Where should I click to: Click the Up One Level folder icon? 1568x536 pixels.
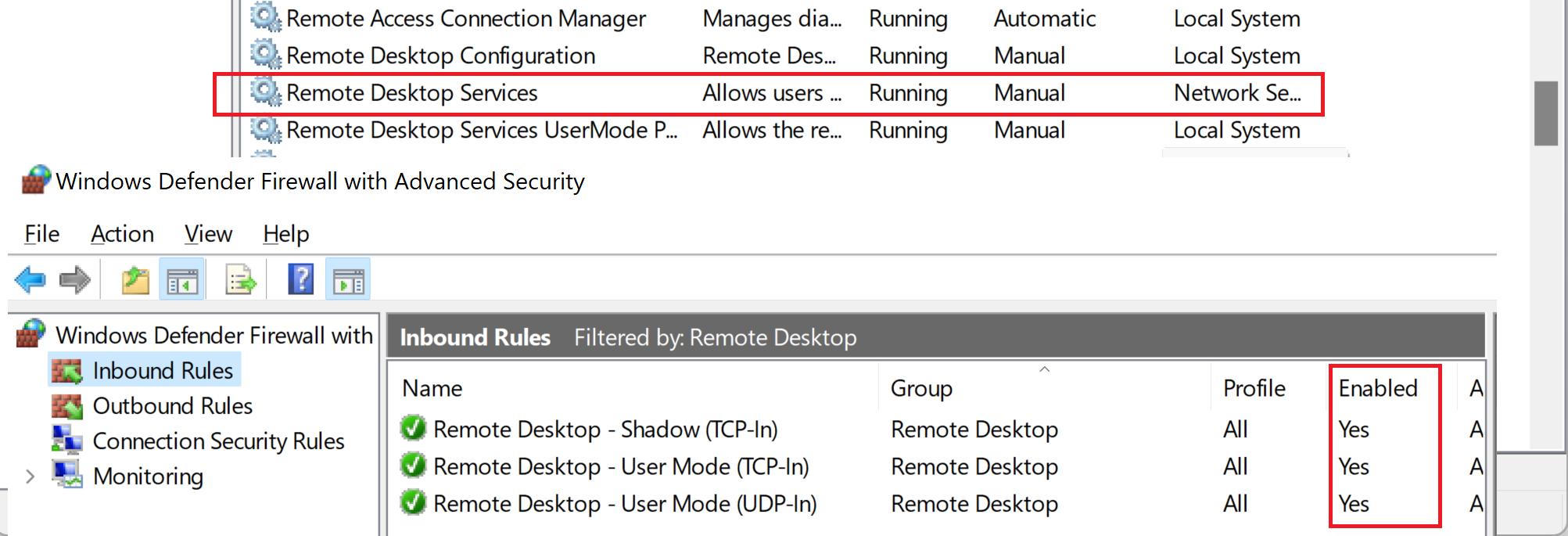135,280
